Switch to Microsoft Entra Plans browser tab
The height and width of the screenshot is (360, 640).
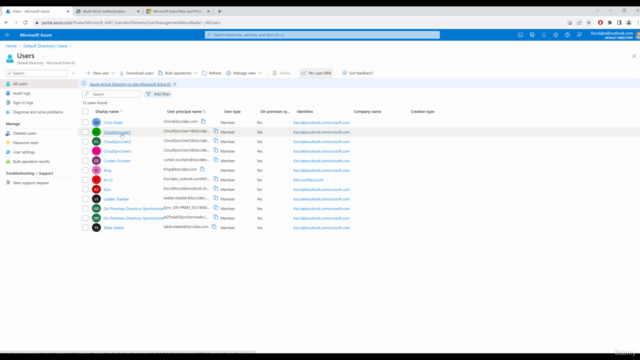pos(178,11)
